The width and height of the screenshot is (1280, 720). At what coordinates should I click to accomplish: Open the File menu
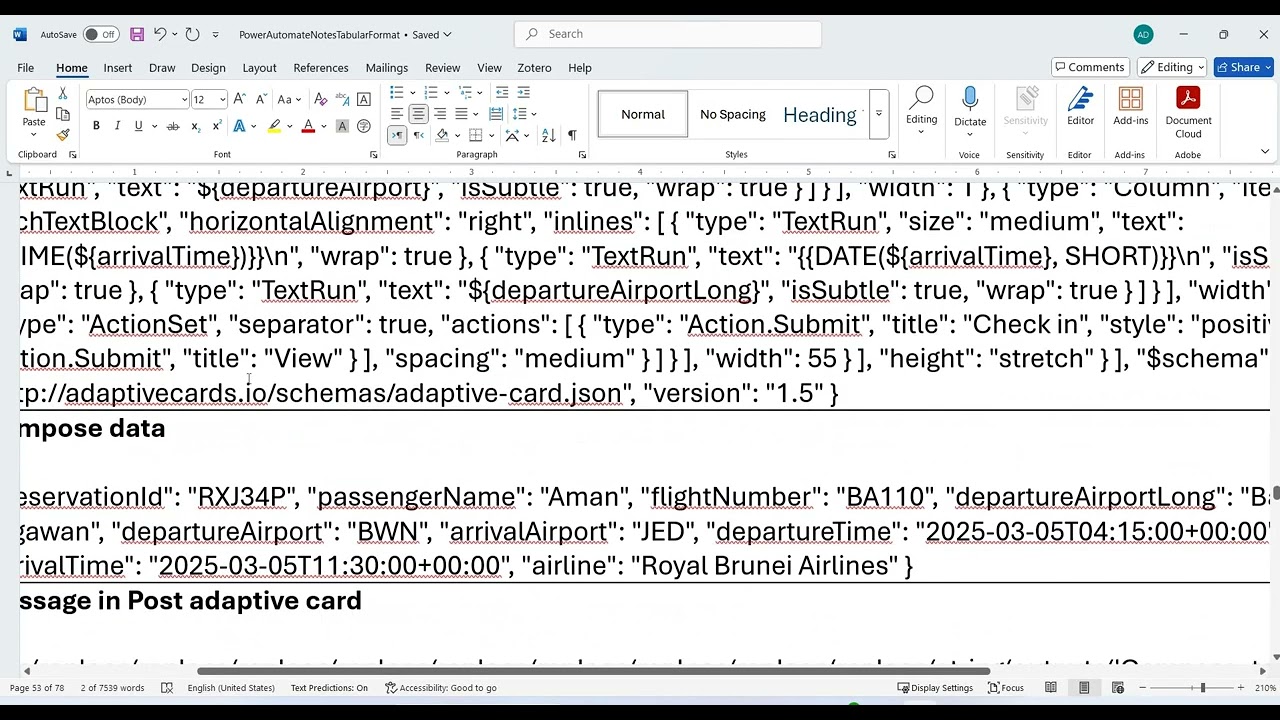click(25, 67)
